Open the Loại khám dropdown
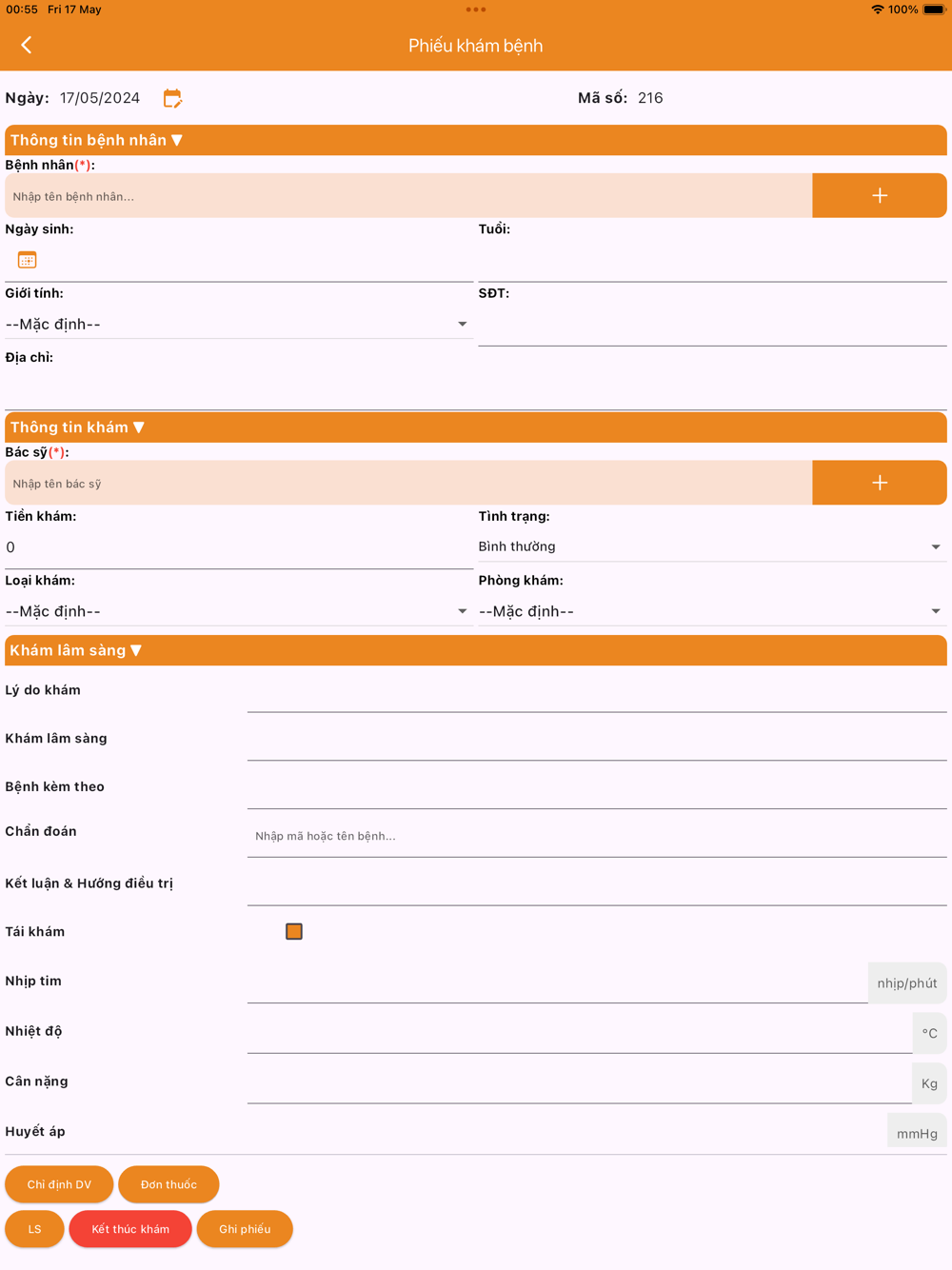 (239, 611)
